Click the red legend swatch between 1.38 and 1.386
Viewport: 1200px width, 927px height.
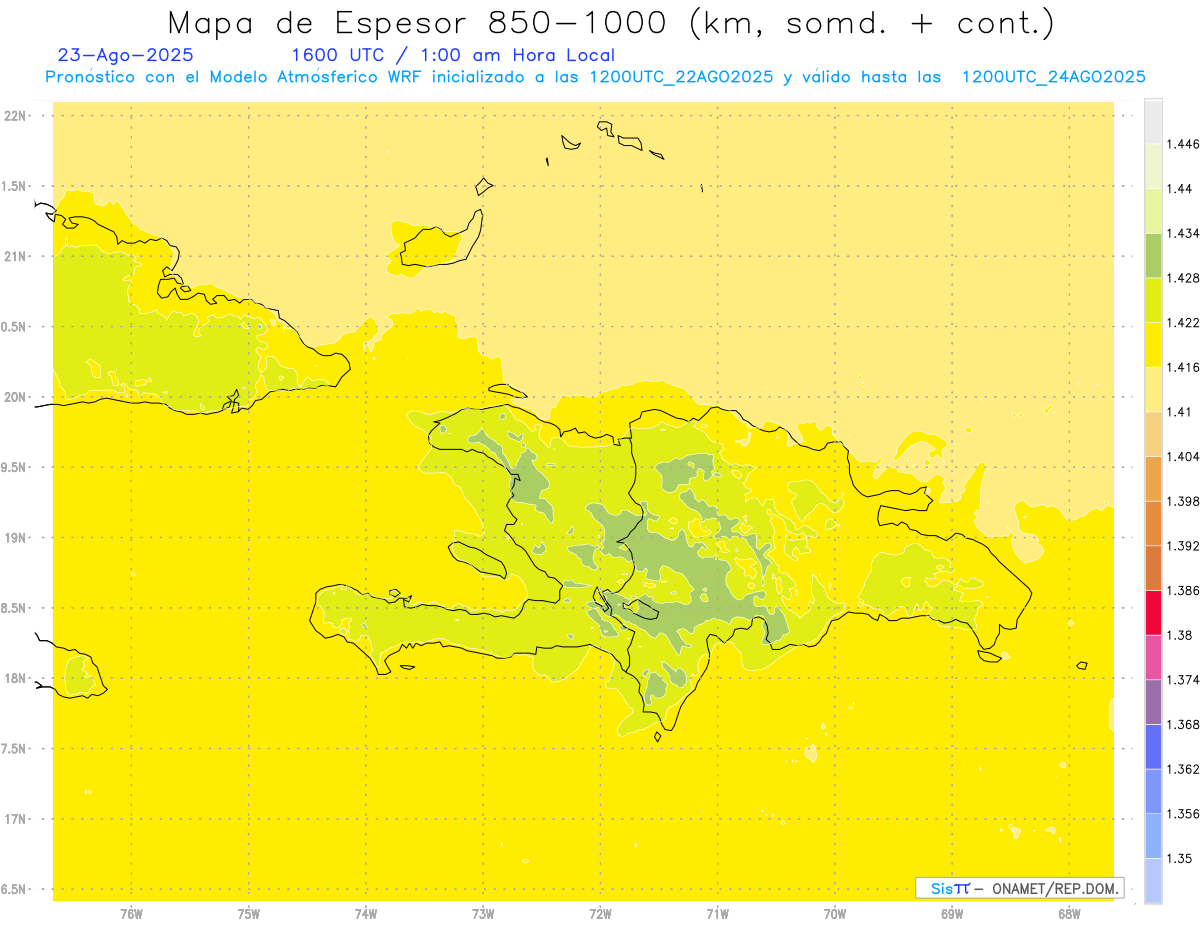tap(1153, 612)
